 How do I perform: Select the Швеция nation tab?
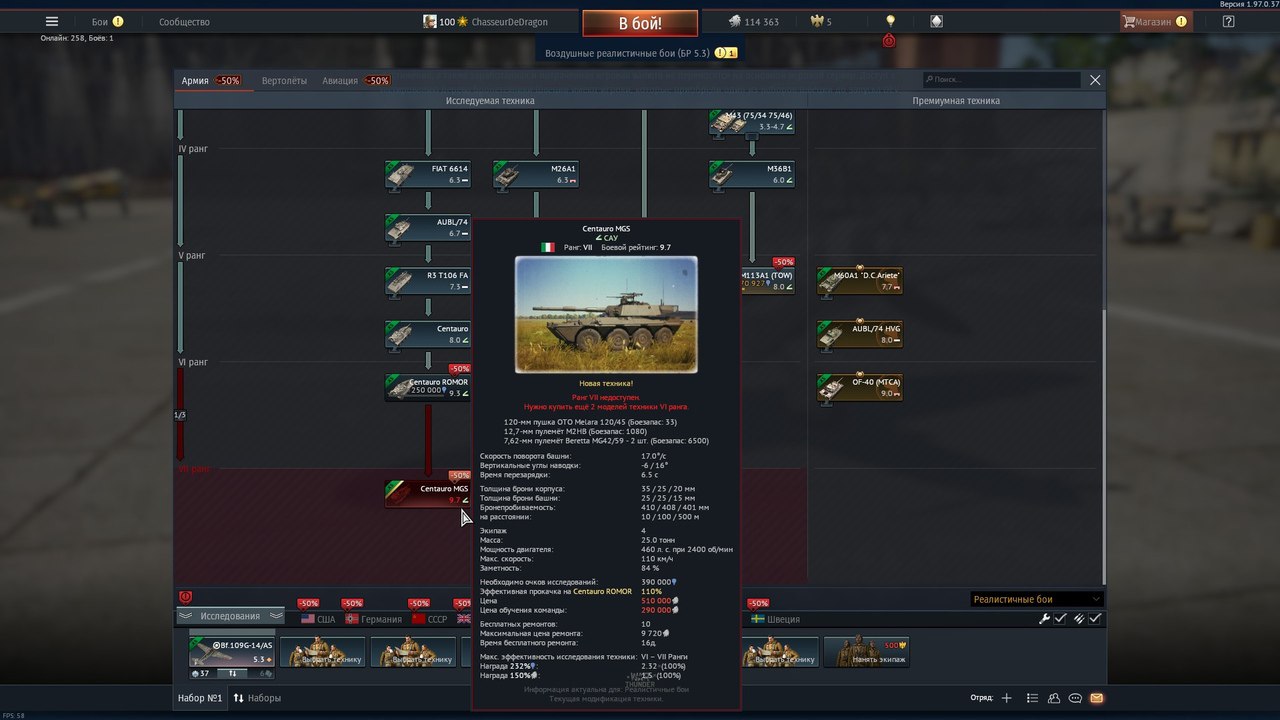point(774,619)
